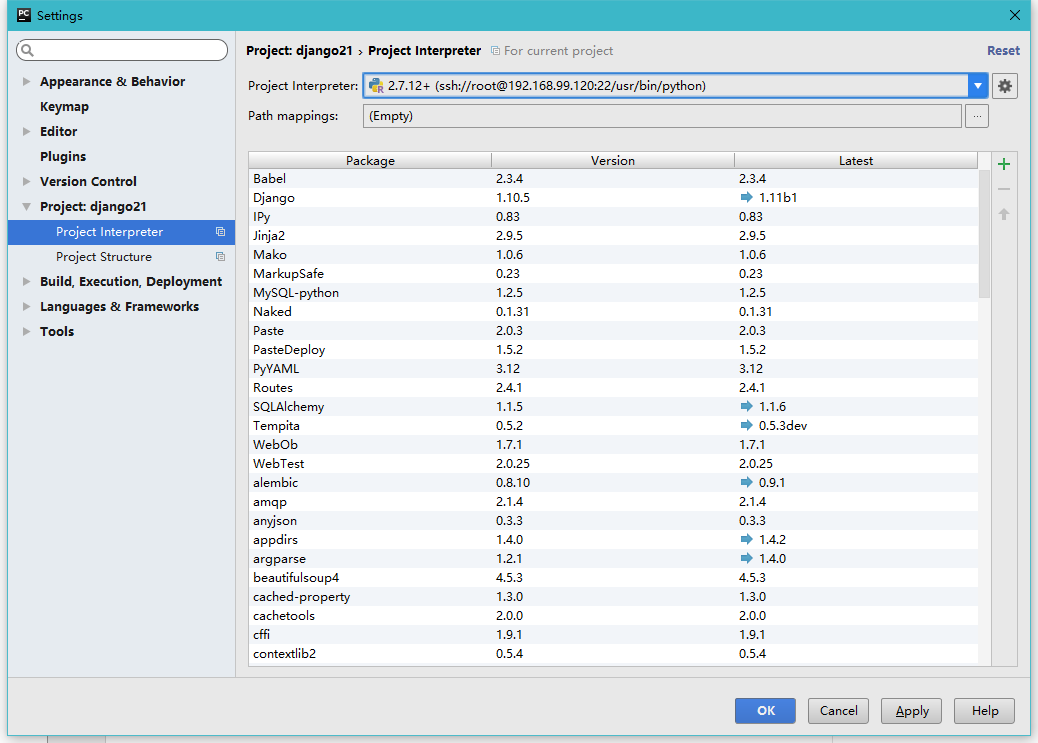The width and height of the screenshot is (1038, 743).
Task: Click the Reset link
Action: click(x=1003, y=51)
